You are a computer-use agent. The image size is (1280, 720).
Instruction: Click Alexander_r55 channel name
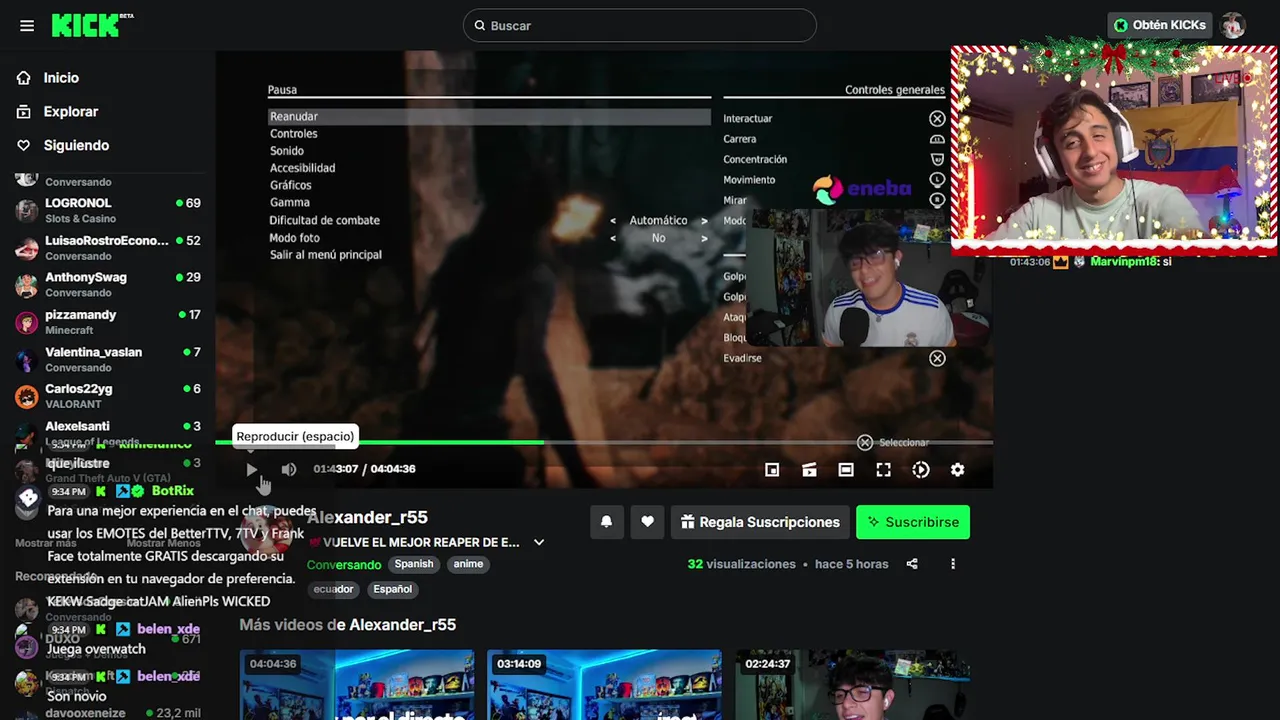click(367, 517)
